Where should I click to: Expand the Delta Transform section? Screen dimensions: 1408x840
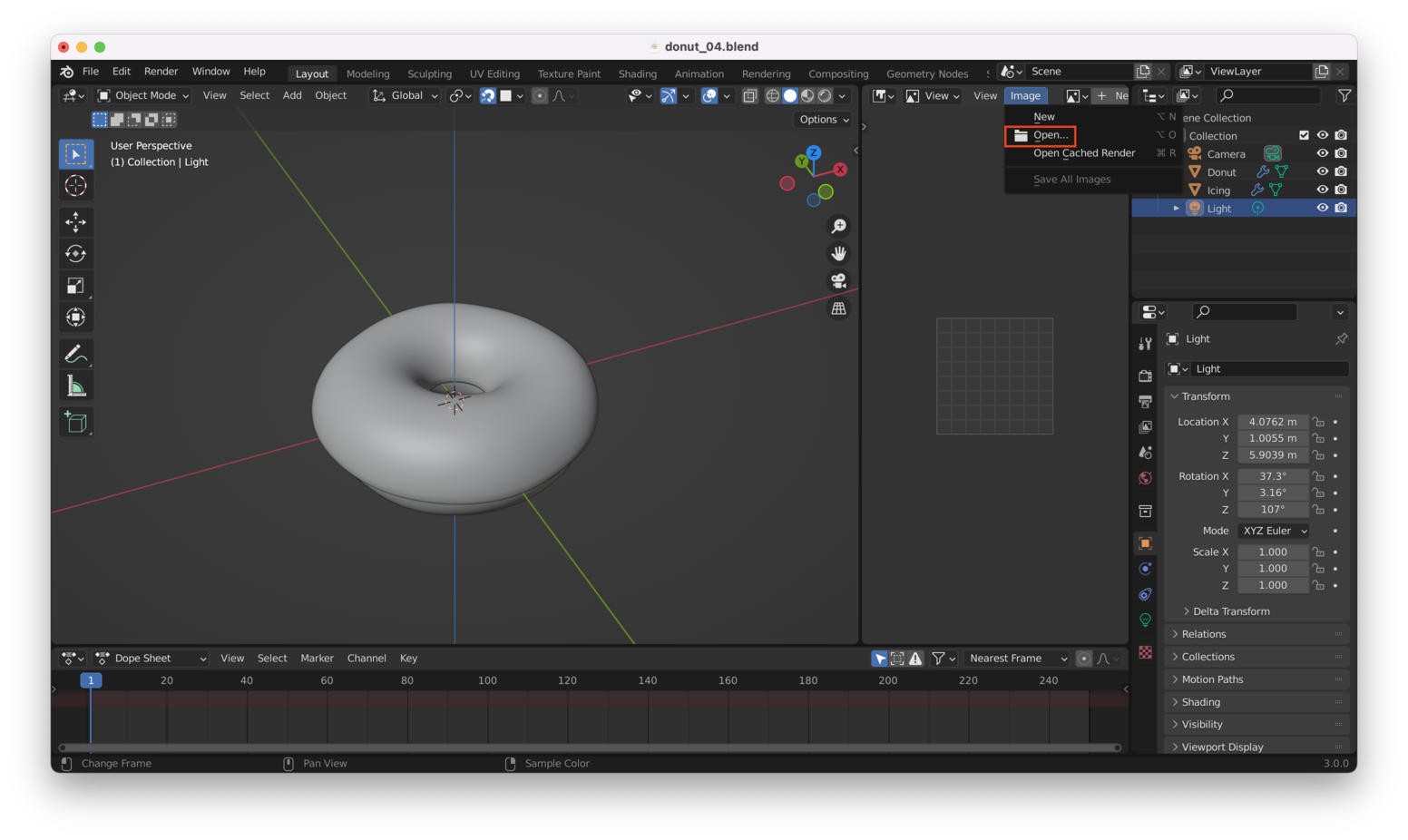pos(1227,610)
